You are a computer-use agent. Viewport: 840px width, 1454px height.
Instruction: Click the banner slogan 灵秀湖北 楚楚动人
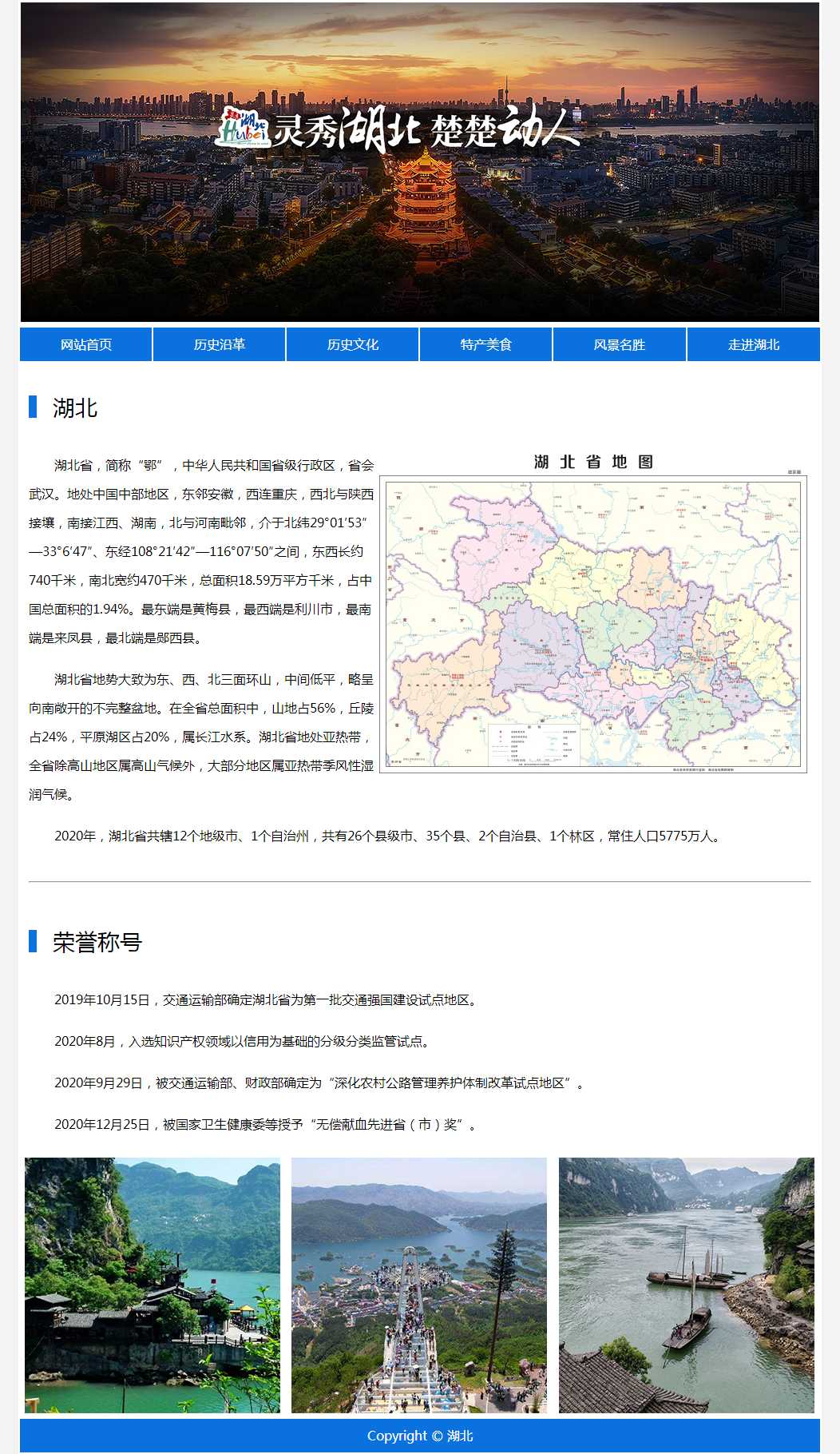(425, 129)
